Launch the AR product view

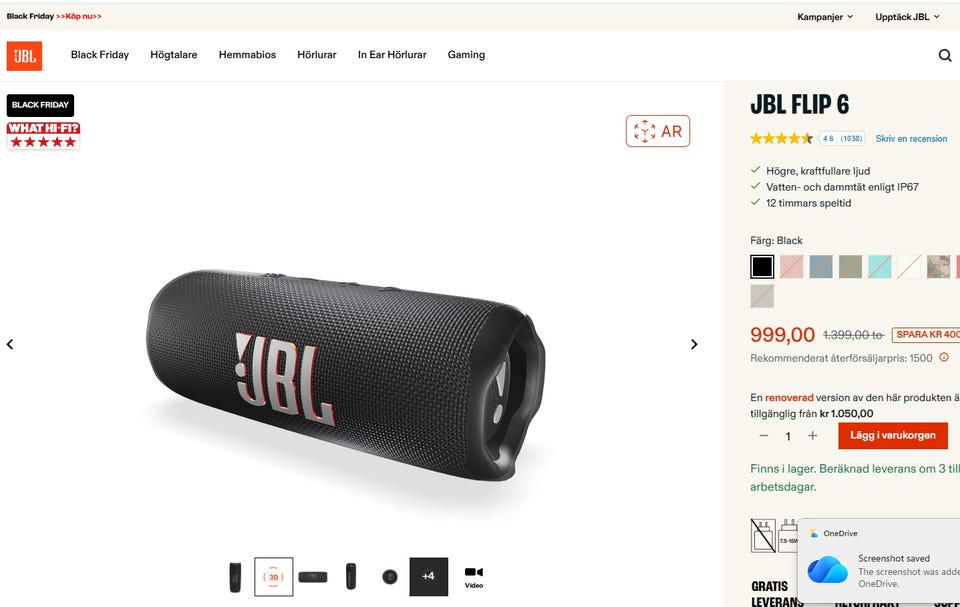pyautogui.click(x=658, y=131)
